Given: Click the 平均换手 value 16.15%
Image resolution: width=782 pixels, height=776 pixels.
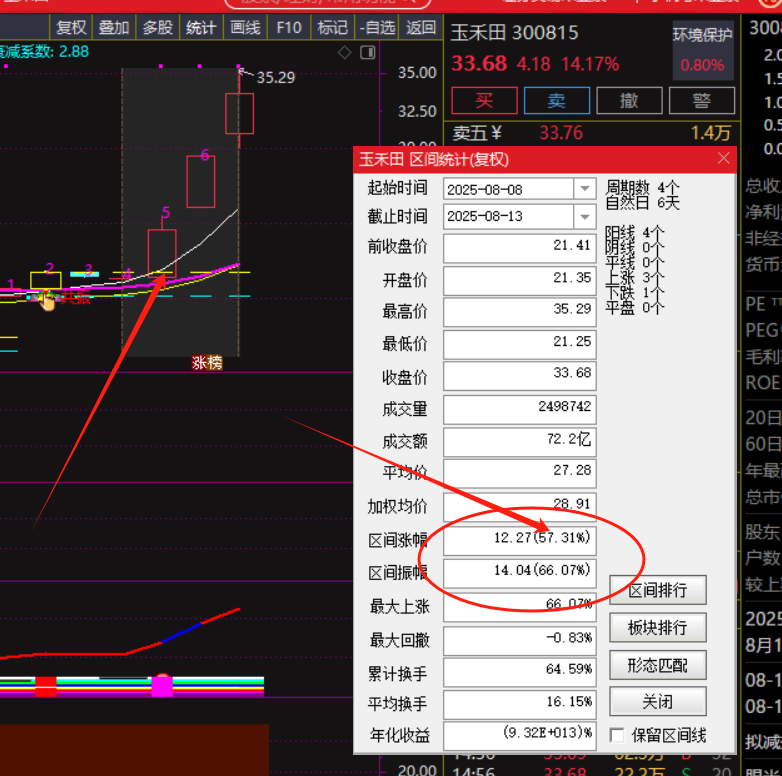Looking at the screenshot, I should [x=520, y=704].
